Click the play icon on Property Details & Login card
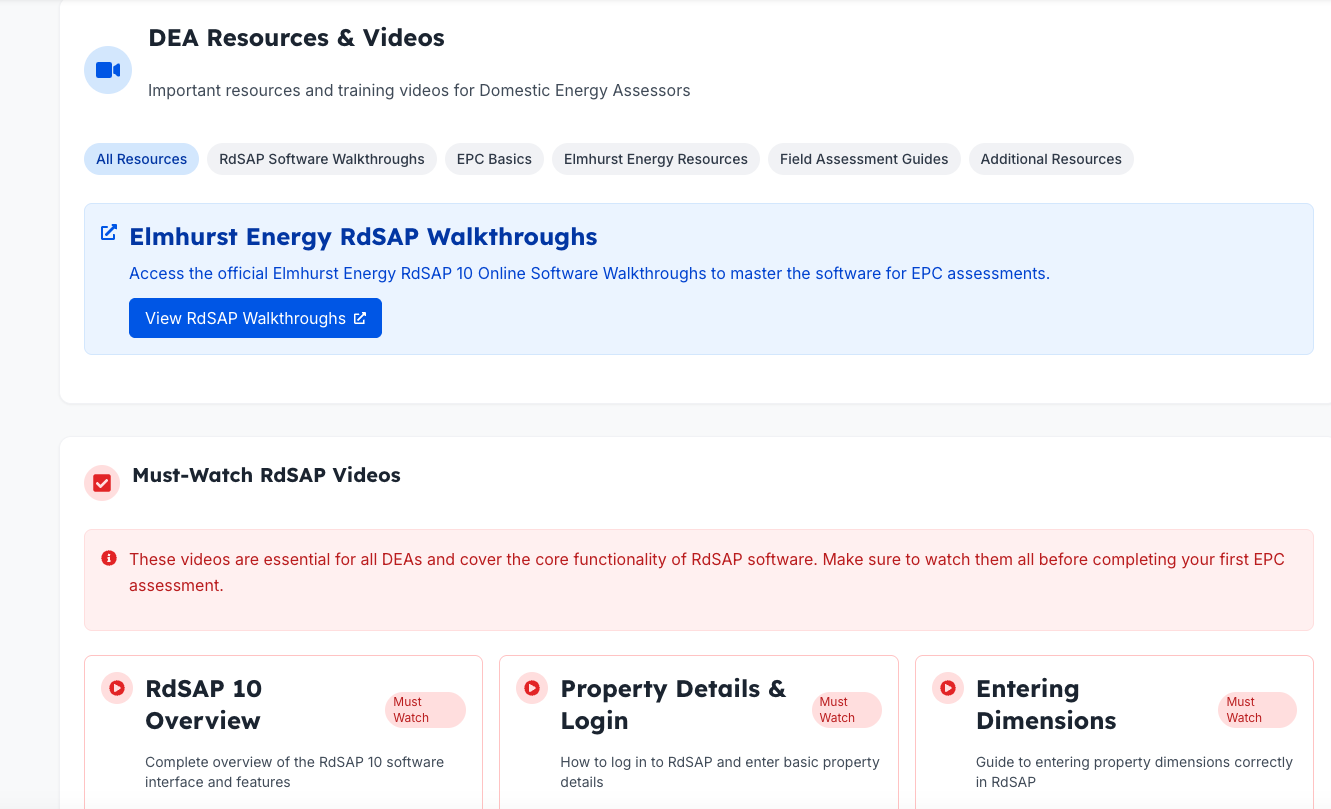Screen dimensions: 1331x809 tap(532, 688)
